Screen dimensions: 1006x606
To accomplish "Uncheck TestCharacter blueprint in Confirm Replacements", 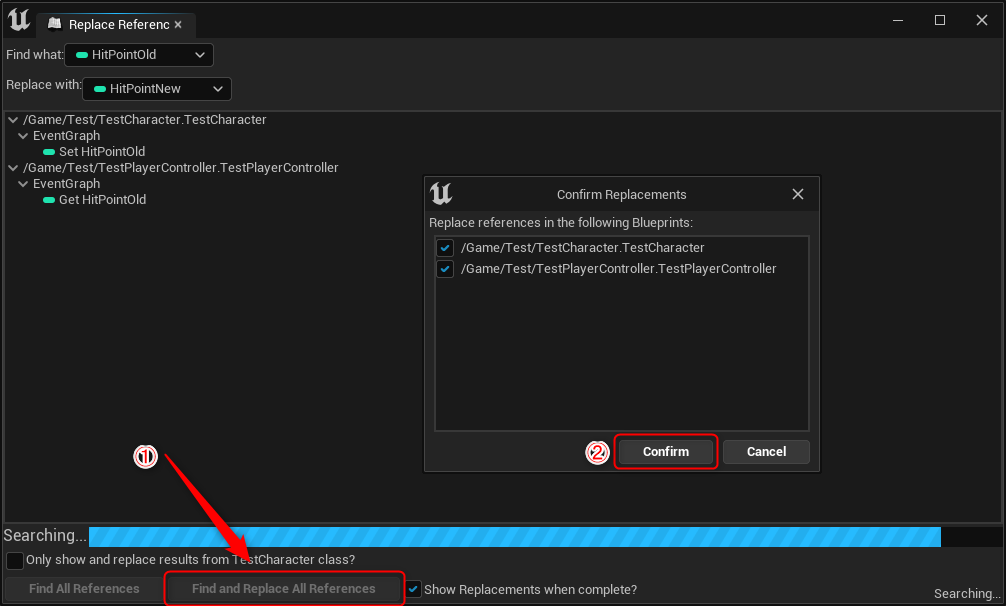I will pos(445,248).
